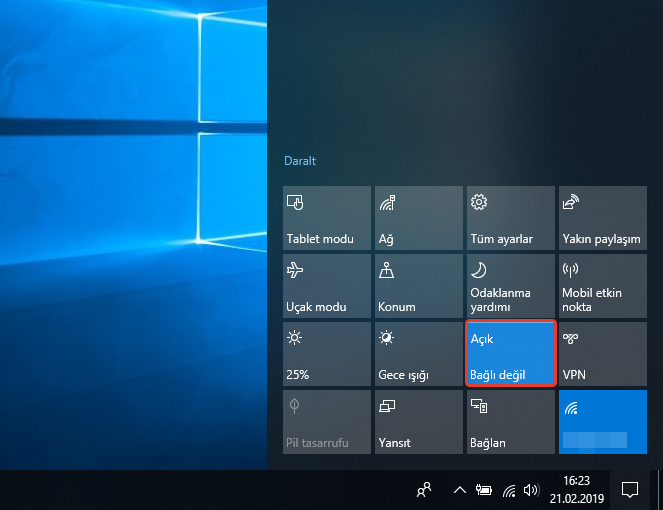Open Tüm ayarlar settings tile
The image size is (663, 510).
(510, 218)
